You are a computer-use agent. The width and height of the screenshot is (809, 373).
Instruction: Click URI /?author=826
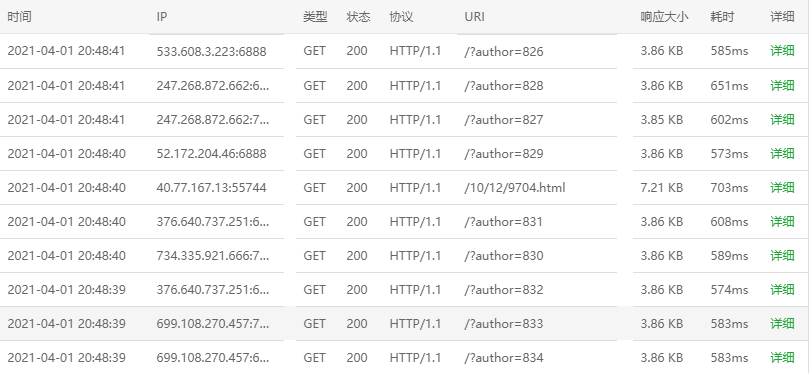504,51
